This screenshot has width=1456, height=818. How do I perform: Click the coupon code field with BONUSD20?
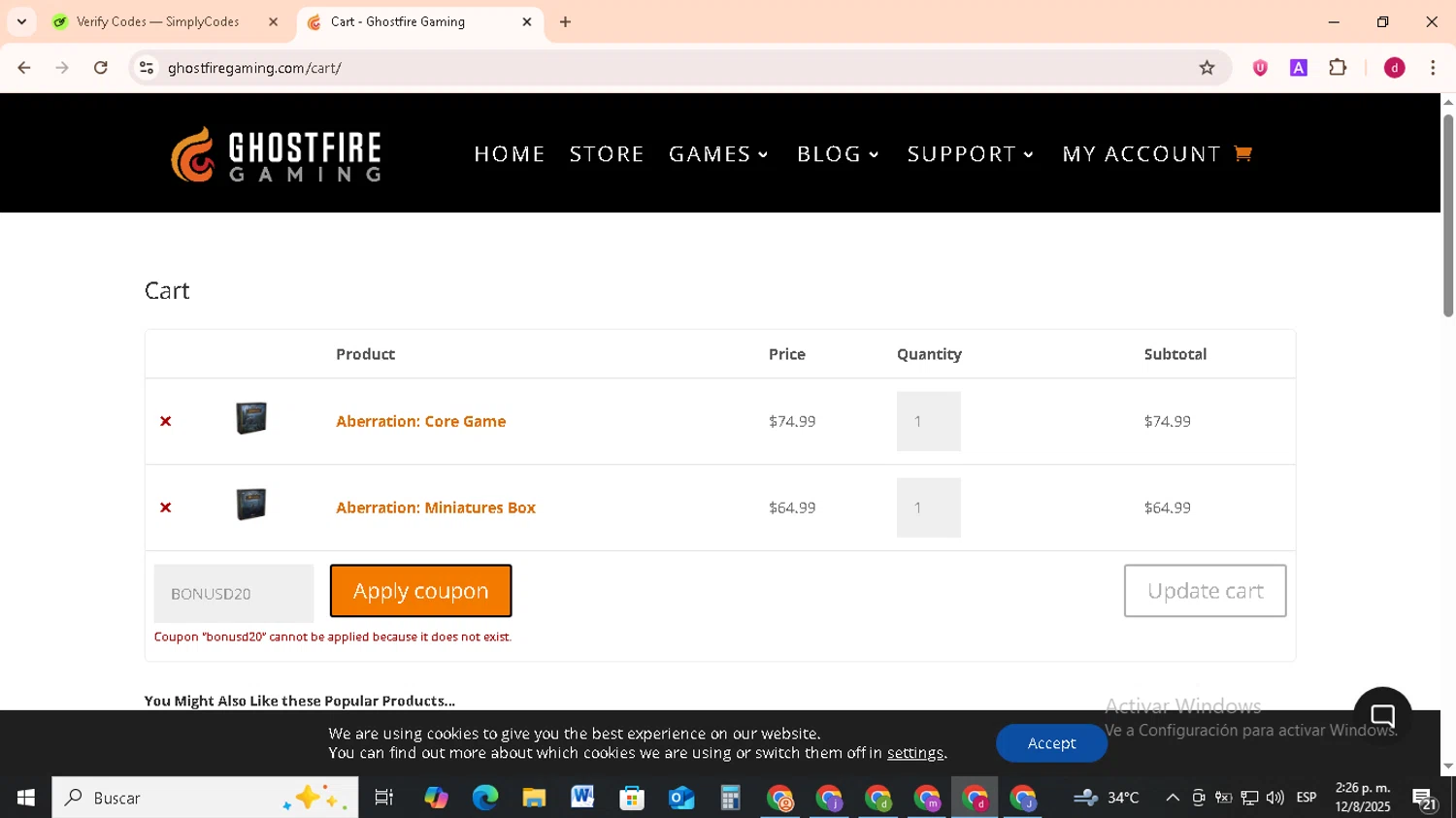tap(234, 593)
